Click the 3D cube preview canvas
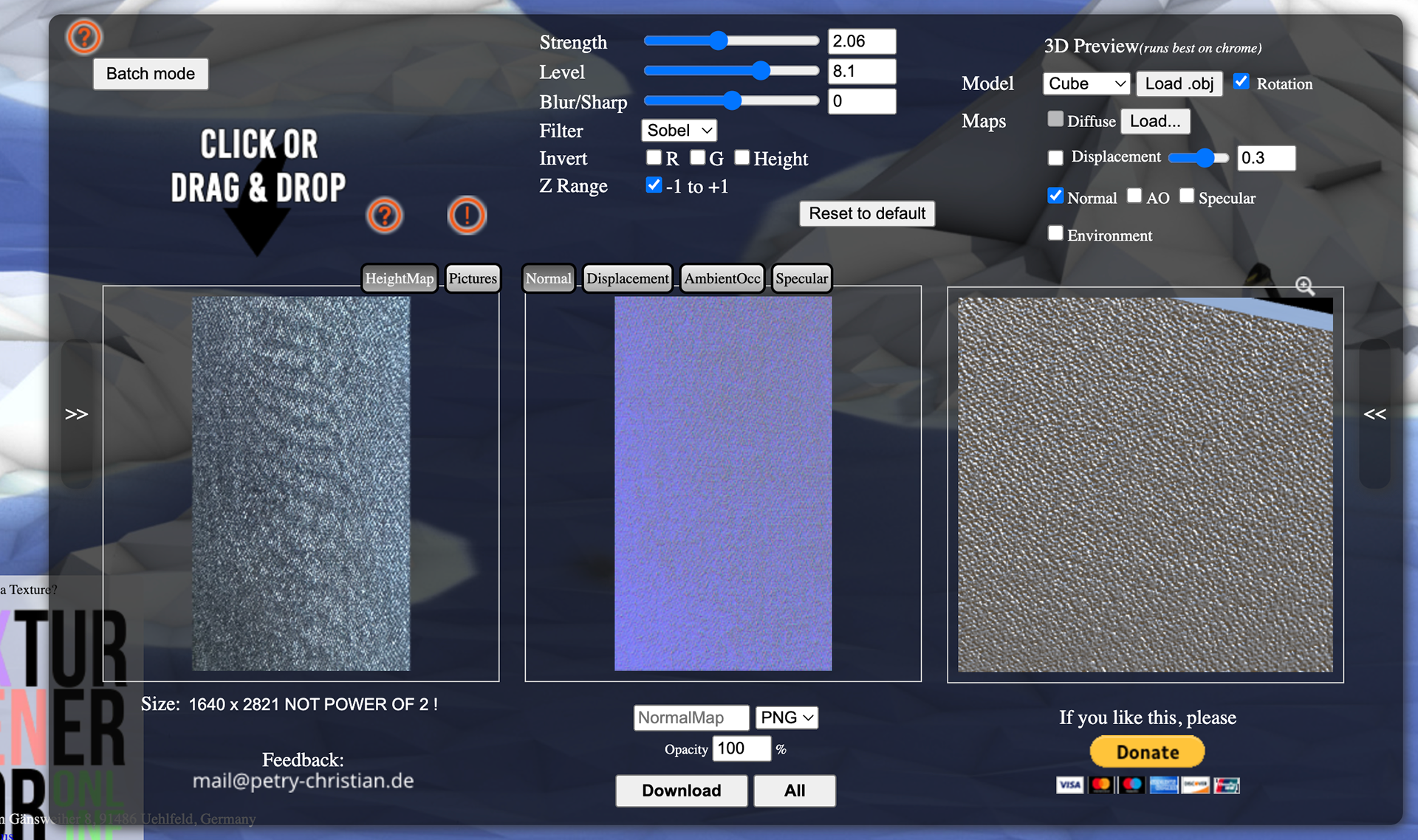 tap(1145, 485)
